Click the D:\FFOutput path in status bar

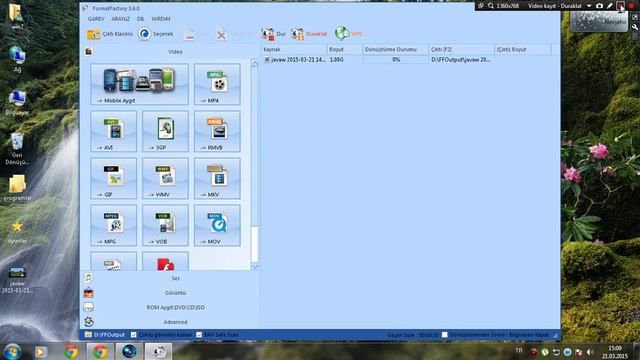[109, 335]
